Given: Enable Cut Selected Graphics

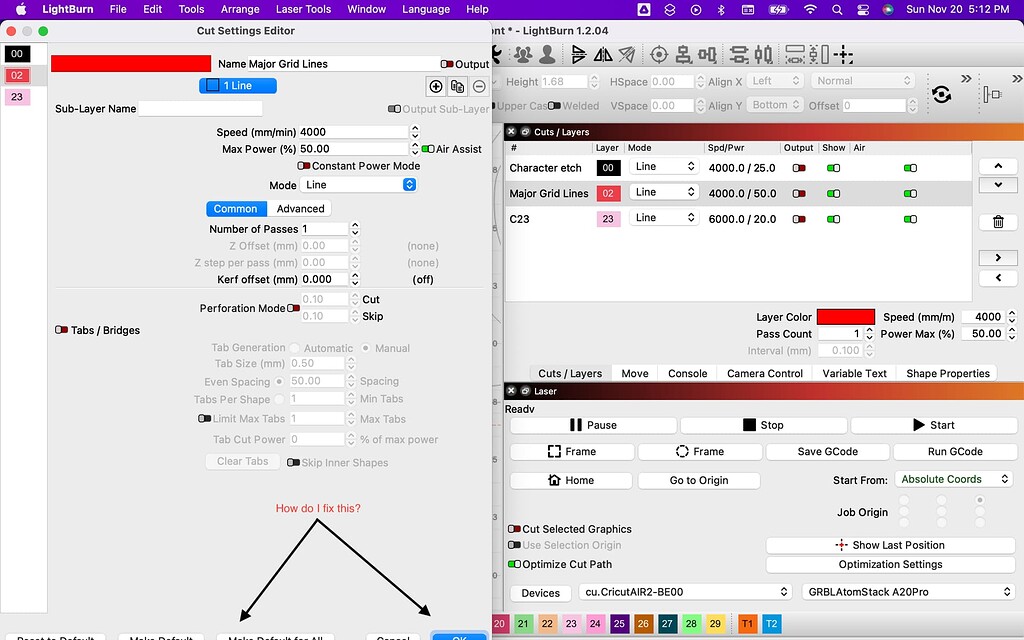Looking at the screenshot, I should pyautogui.click(x=513, y=529).
